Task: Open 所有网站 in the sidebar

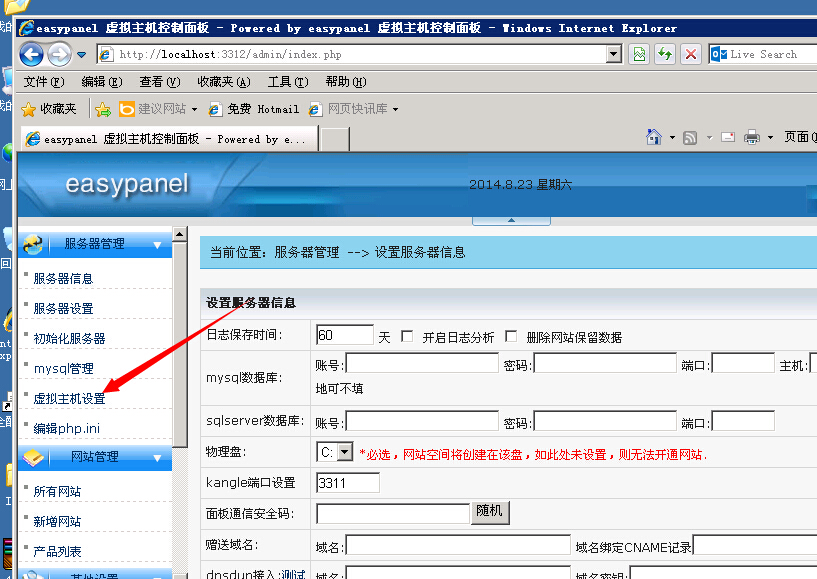Action: pos(57,491)
